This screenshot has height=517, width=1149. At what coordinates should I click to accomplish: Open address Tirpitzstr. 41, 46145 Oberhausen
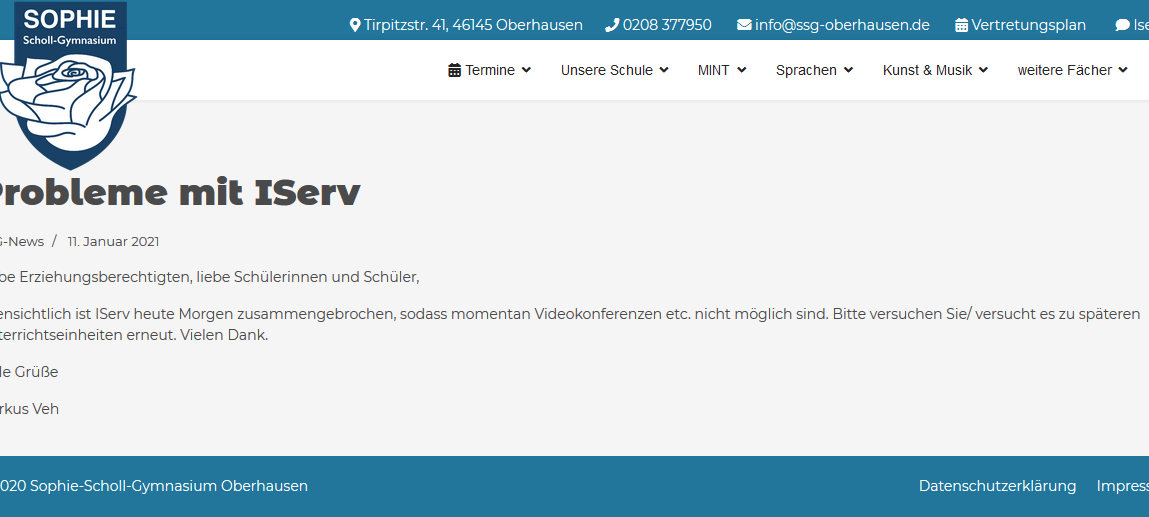[473, 25]
